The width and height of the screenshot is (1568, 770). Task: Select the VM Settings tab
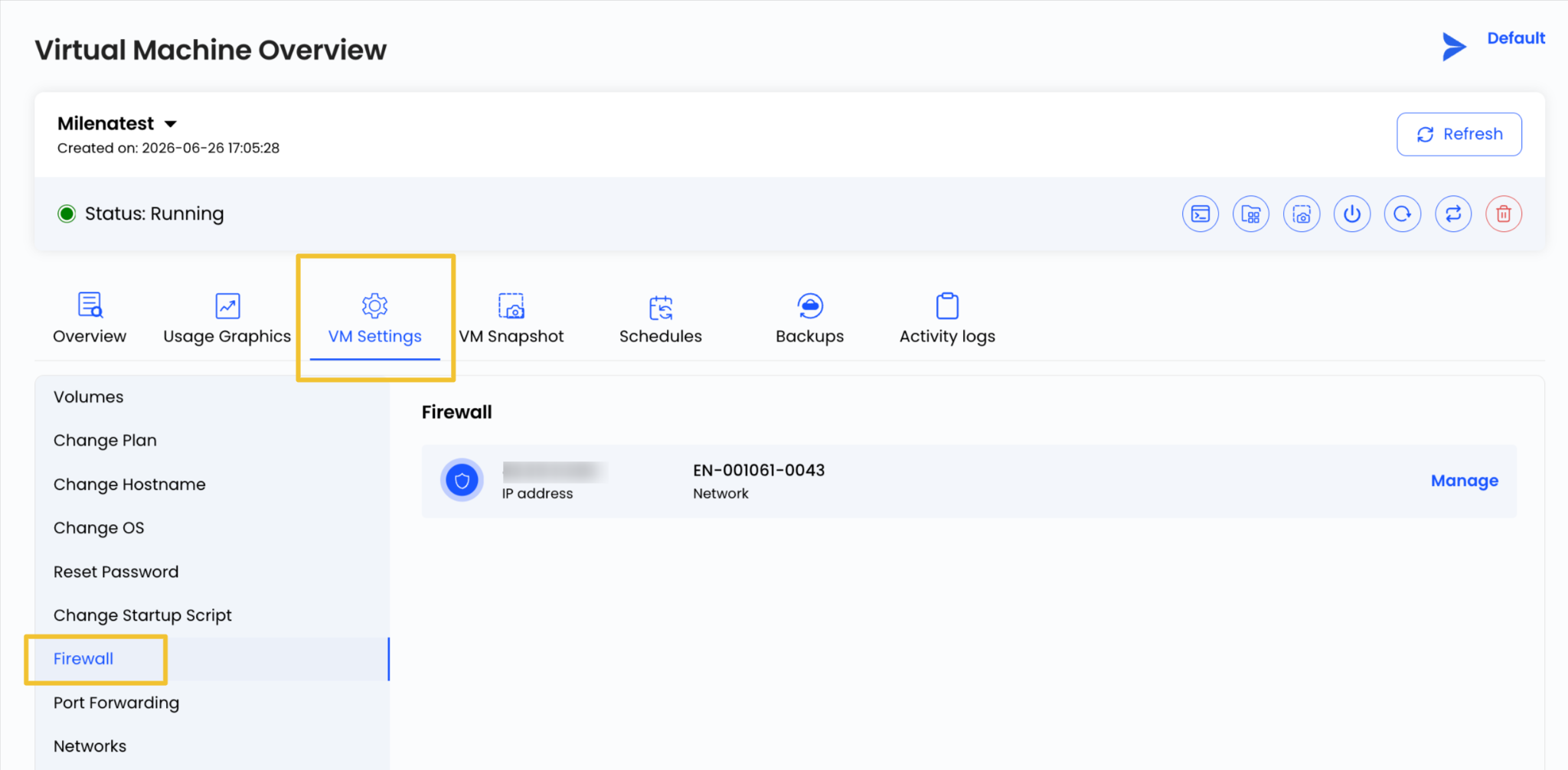[374, 318]
